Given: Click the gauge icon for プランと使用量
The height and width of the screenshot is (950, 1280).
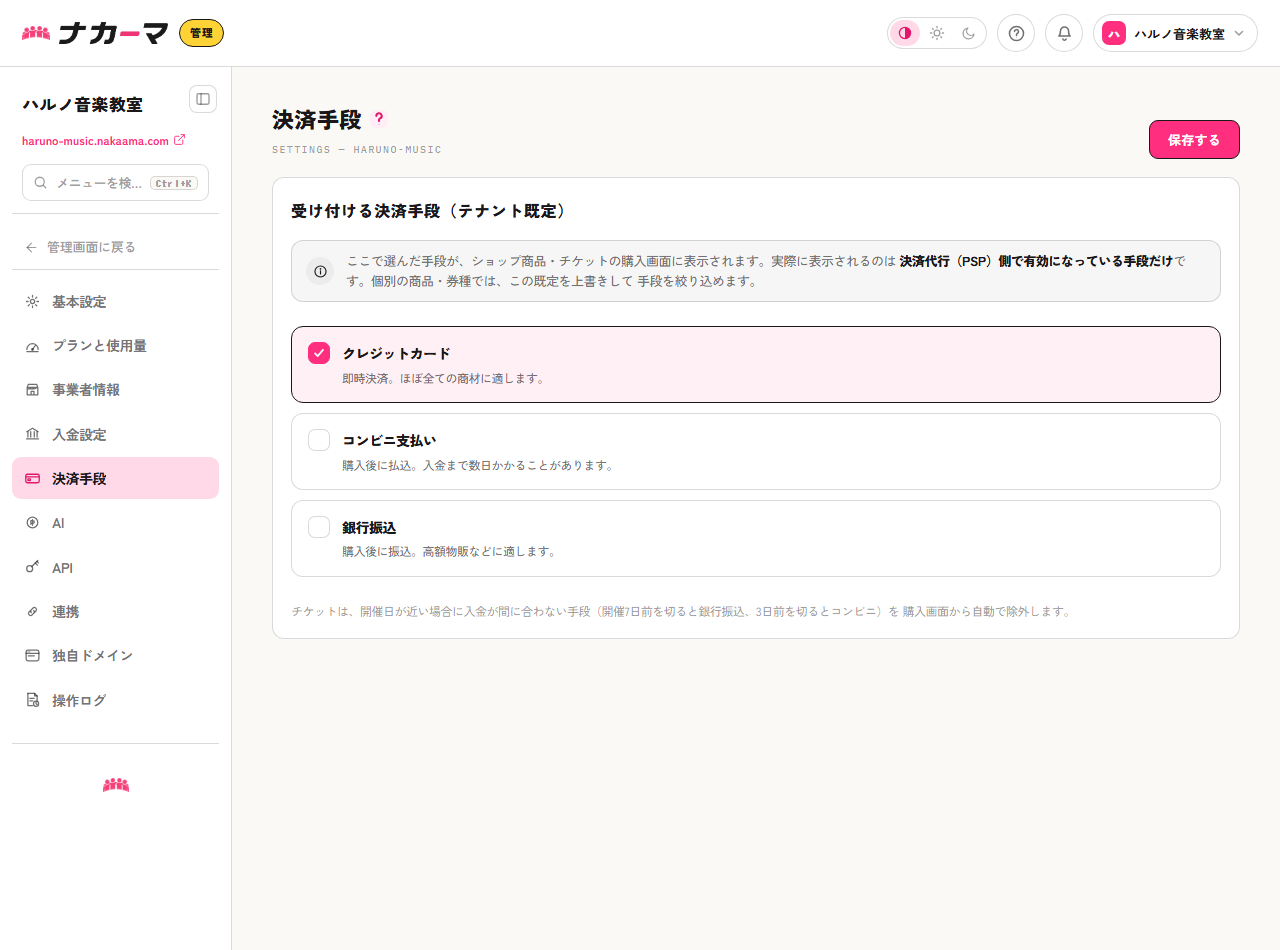Looking at the screenshot, I should pos(32,346).
